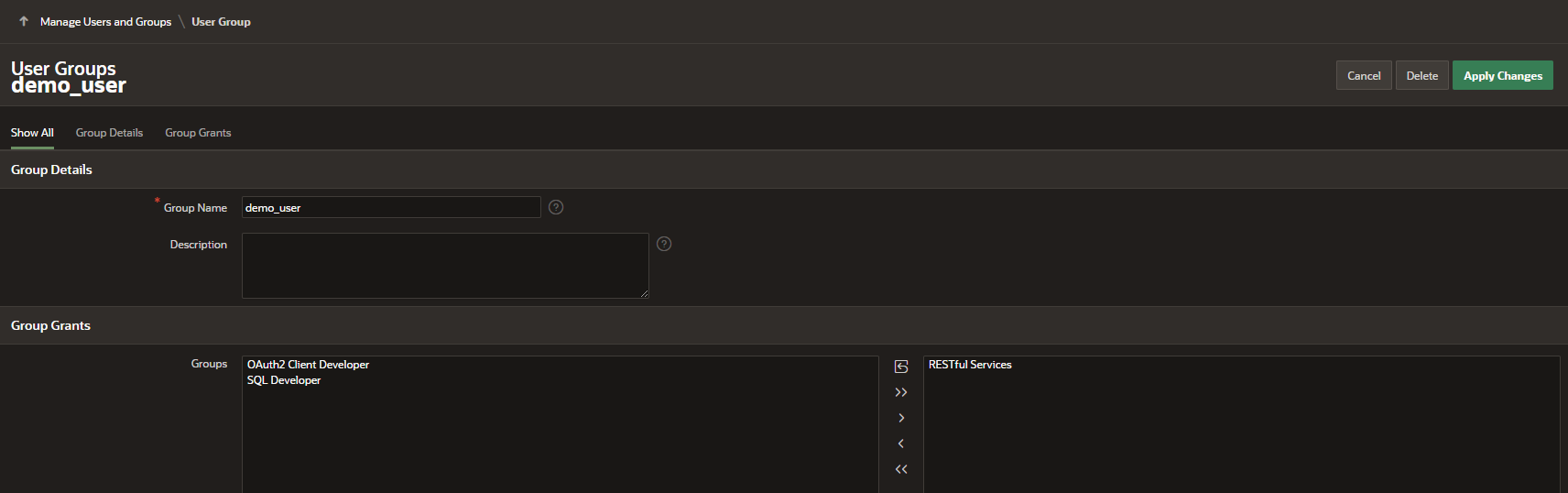Open help for Group Name field
Image resolution: width=1568 pixels, height=493 pixels.
tap(556, 207)
